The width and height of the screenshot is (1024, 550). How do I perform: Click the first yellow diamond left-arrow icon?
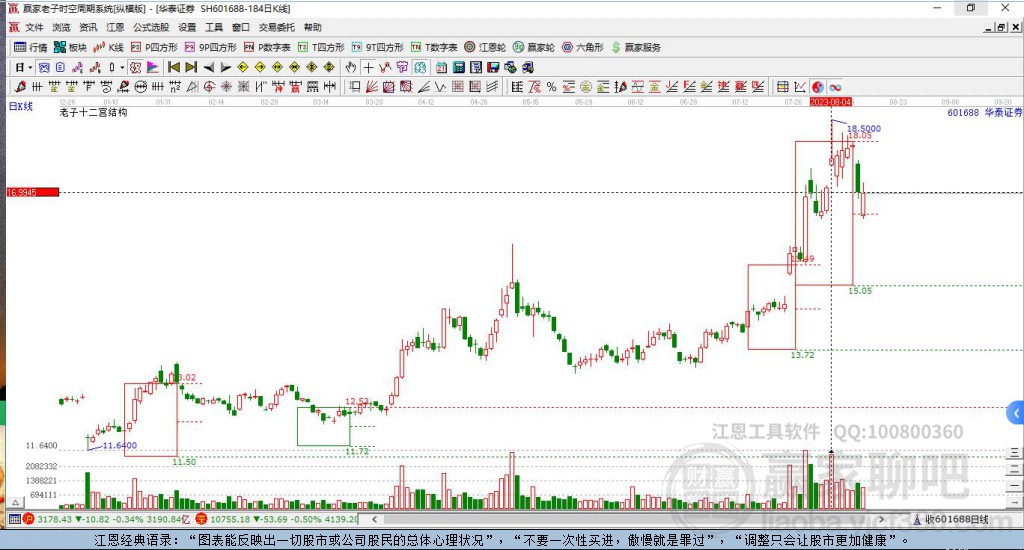(x=242, y=67)
